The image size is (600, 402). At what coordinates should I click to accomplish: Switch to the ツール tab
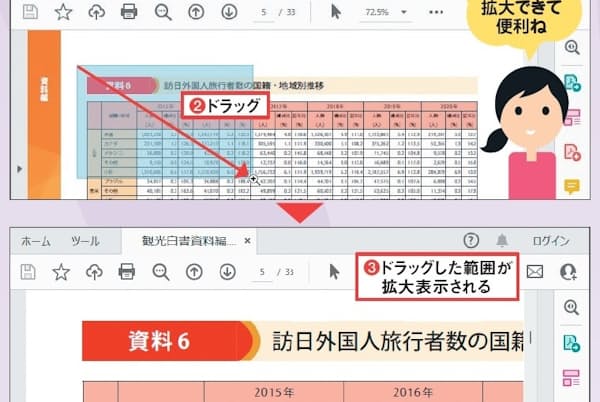click(85, 241)
